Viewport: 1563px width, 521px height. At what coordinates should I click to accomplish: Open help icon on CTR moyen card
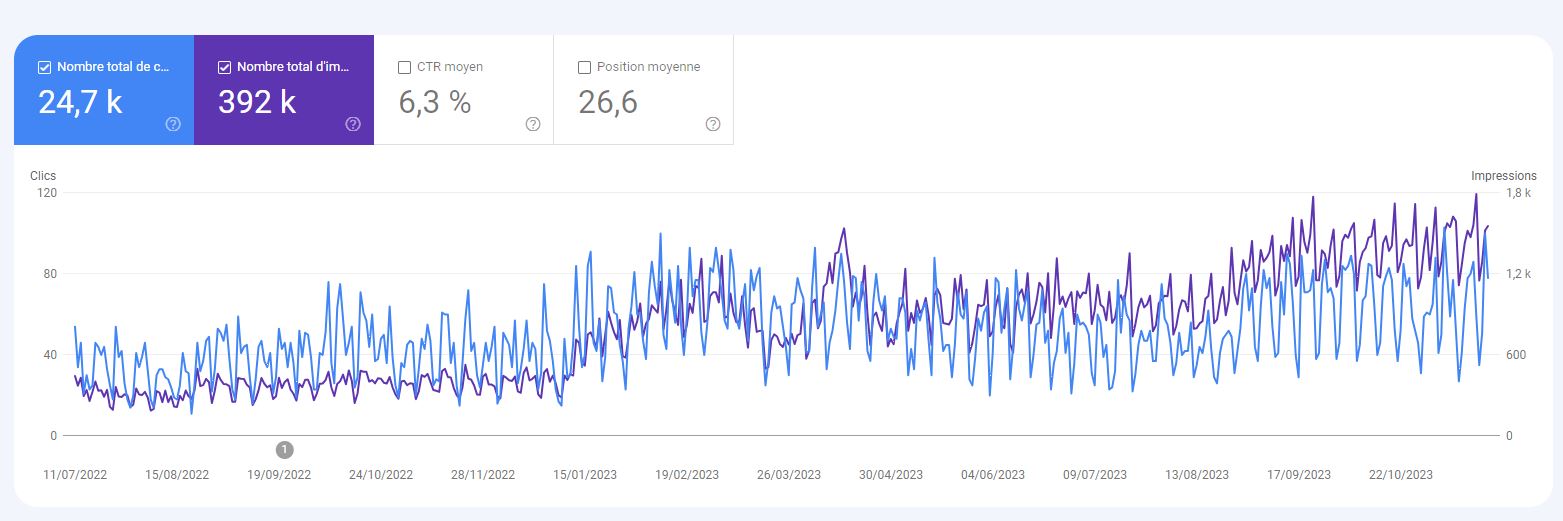tap(533, 124)
